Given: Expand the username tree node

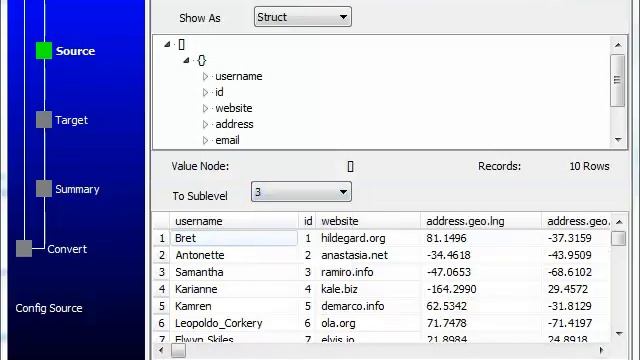Looking at the screenshot, I should click(205, 76).
